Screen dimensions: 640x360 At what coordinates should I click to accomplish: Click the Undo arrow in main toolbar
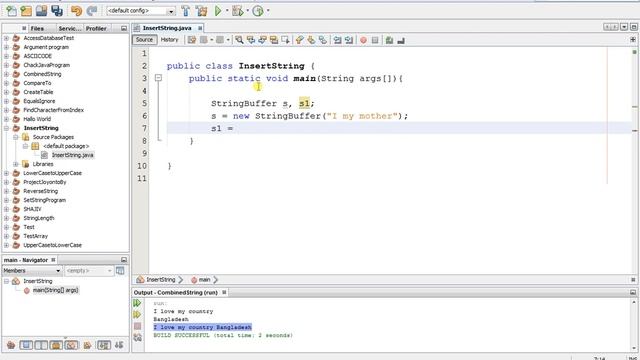click(x=76, y=11)
